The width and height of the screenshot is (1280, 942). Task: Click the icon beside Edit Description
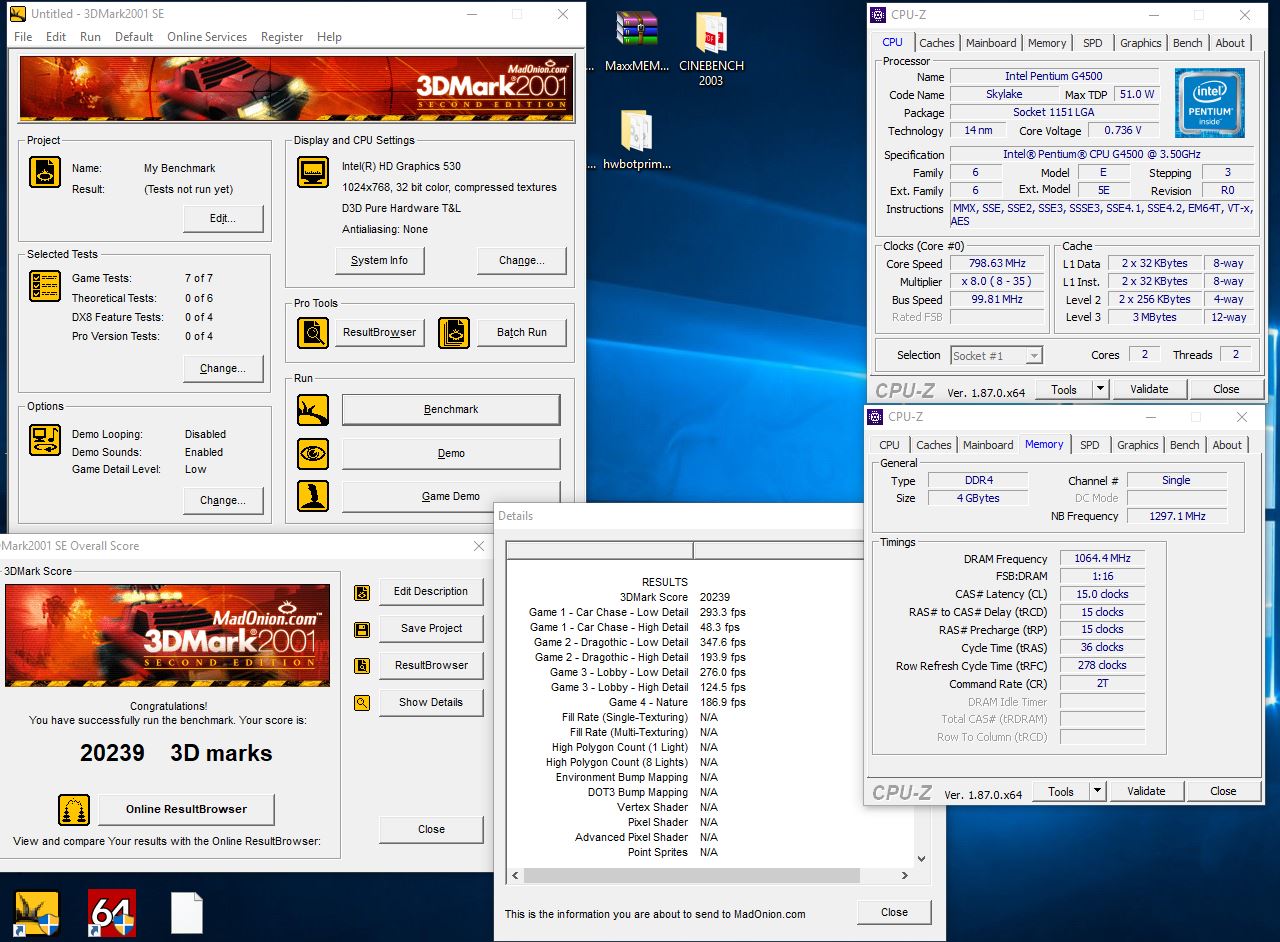362,592
